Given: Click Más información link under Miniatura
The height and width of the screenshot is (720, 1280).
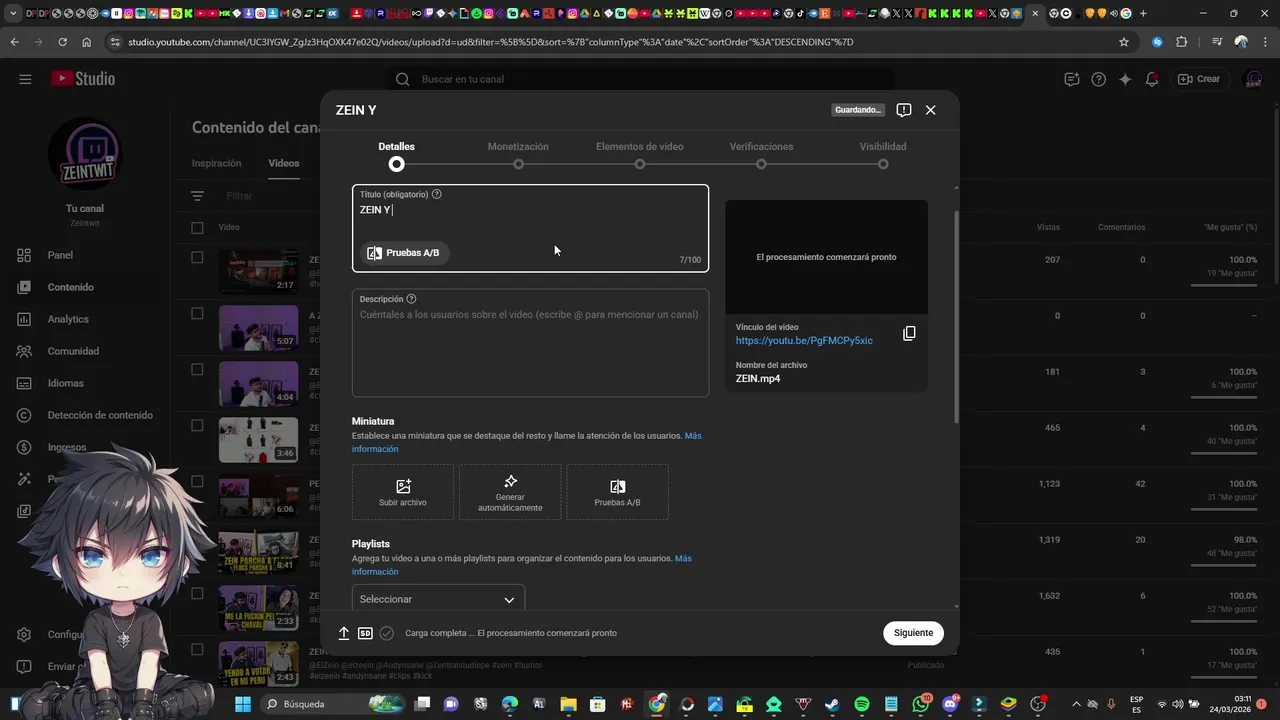Looking at the screenshot, I should [x=527, y=442].
